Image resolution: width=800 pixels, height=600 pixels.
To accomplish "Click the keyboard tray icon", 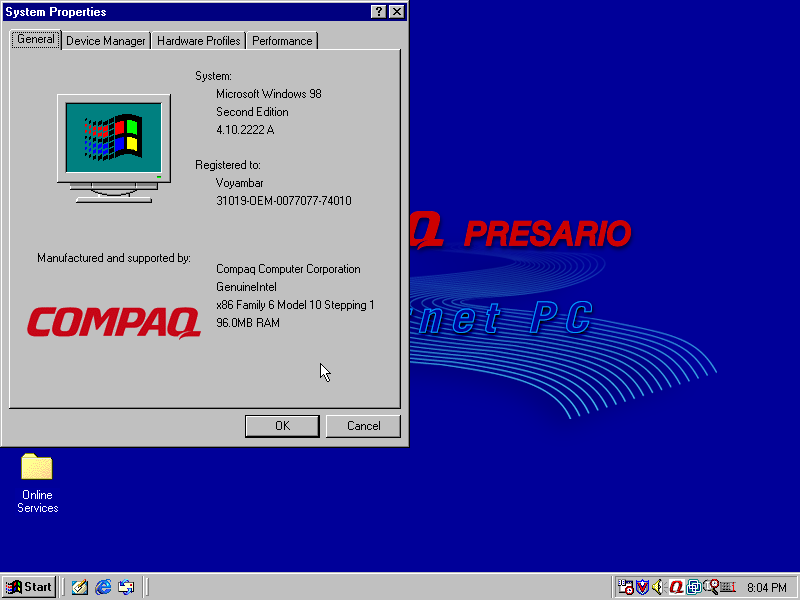I will 728,587.
